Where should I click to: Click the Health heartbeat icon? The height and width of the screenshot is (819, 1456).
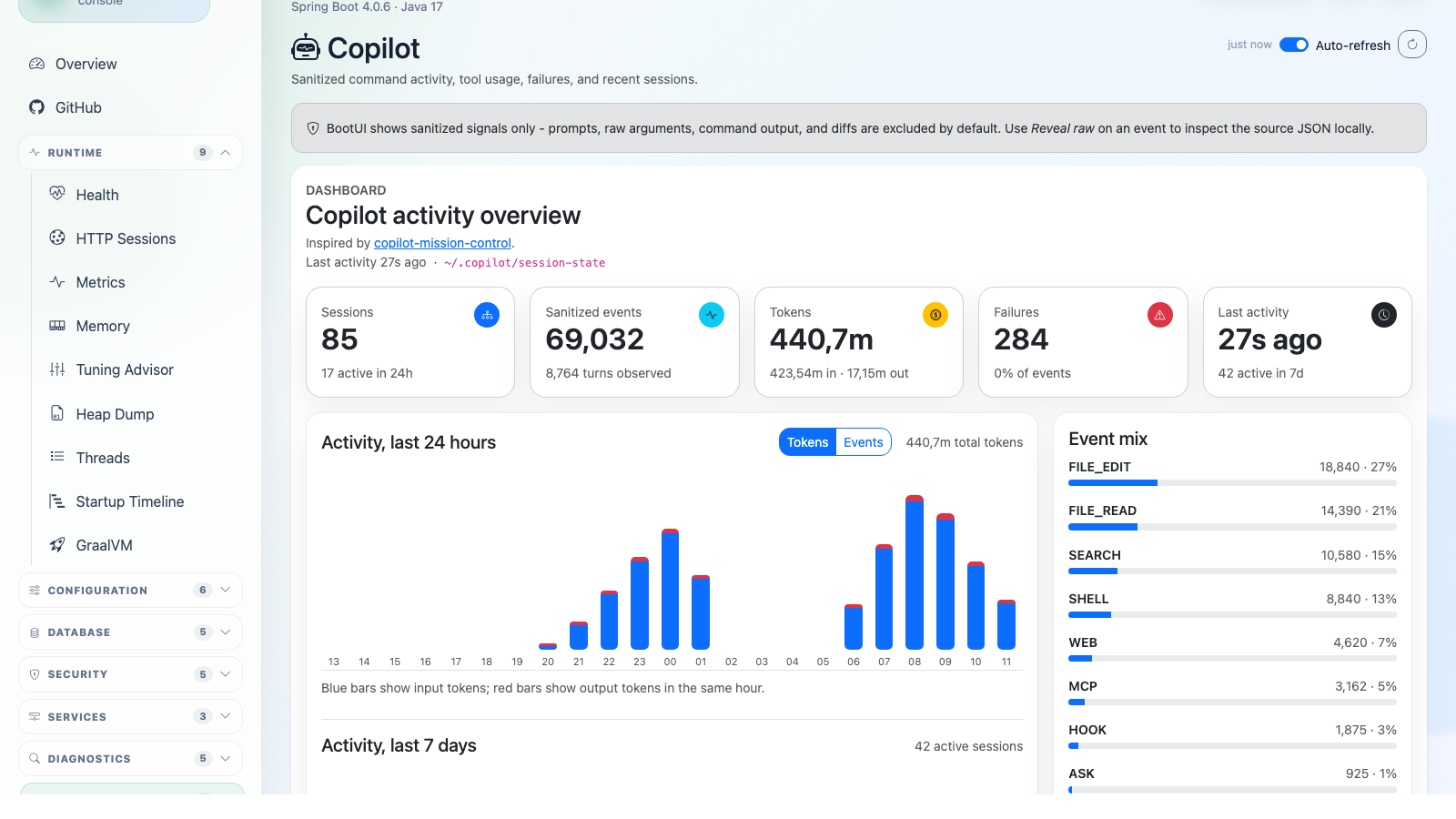(57, 194)
